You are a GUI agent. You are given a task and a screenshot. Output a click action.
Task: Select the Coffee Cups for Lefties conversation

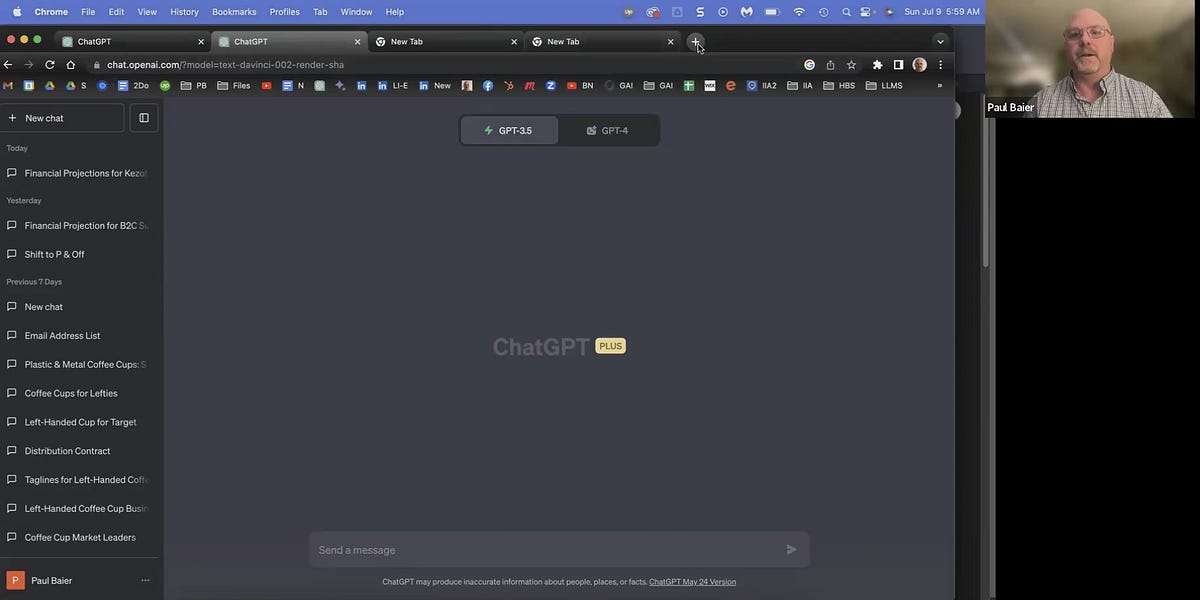tap(73, 392)
